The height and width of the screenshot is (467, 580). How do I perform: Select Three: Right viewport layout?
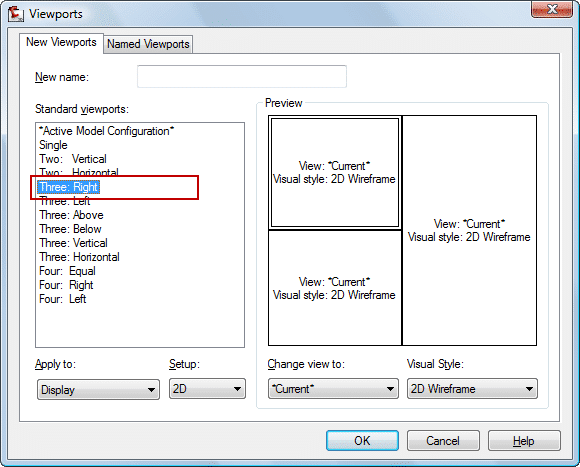point(68,187)
